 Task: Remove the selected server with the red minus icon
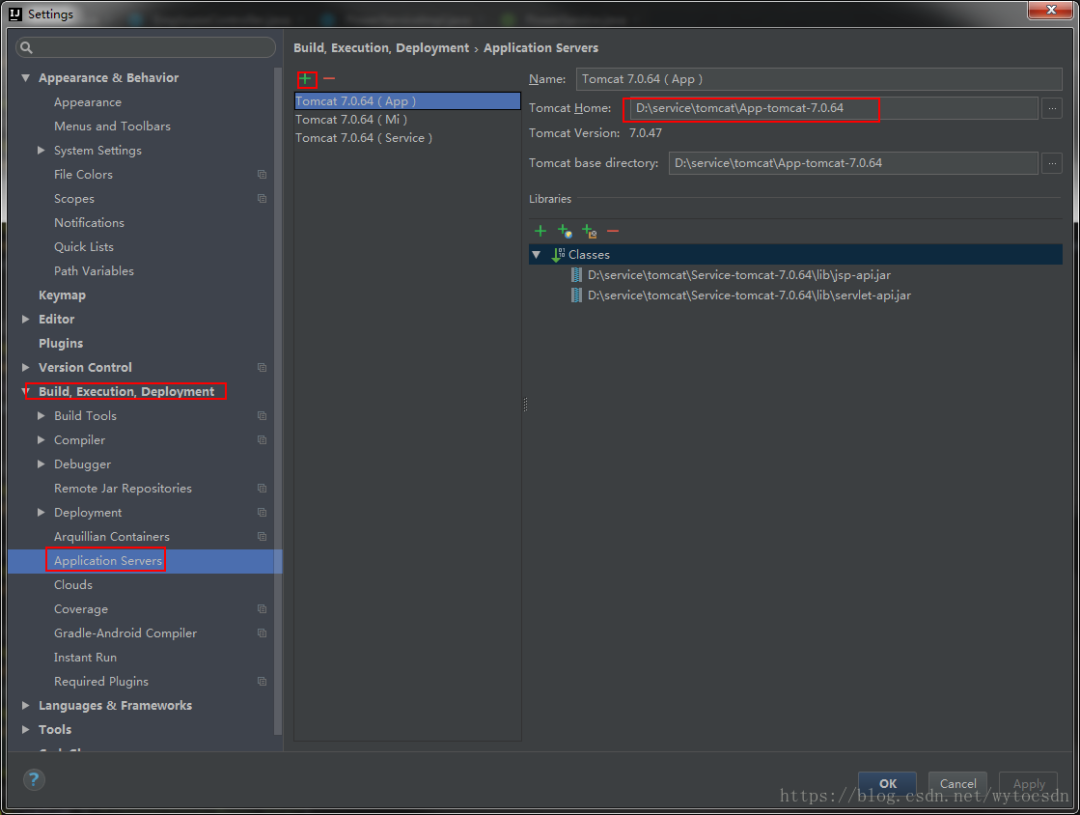329,79
